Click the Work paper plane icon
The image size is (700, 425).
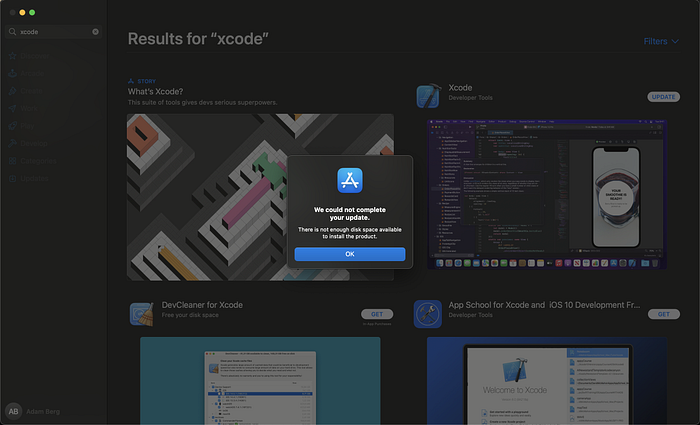pos(12,108)
